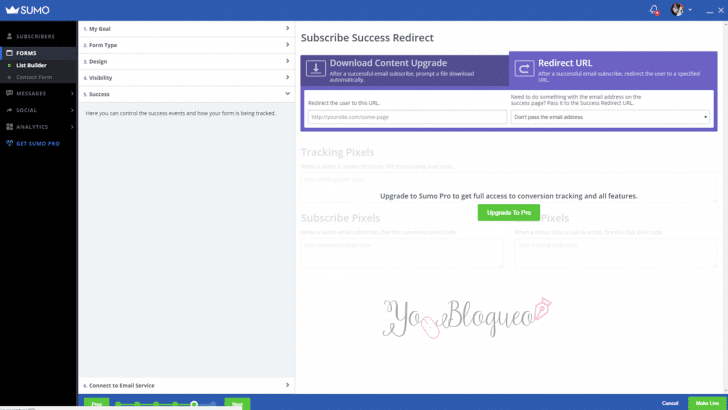Viewport: 728px width, 410px height.
Task: Open List Builder in the sidebar
Action: (31, 65)
